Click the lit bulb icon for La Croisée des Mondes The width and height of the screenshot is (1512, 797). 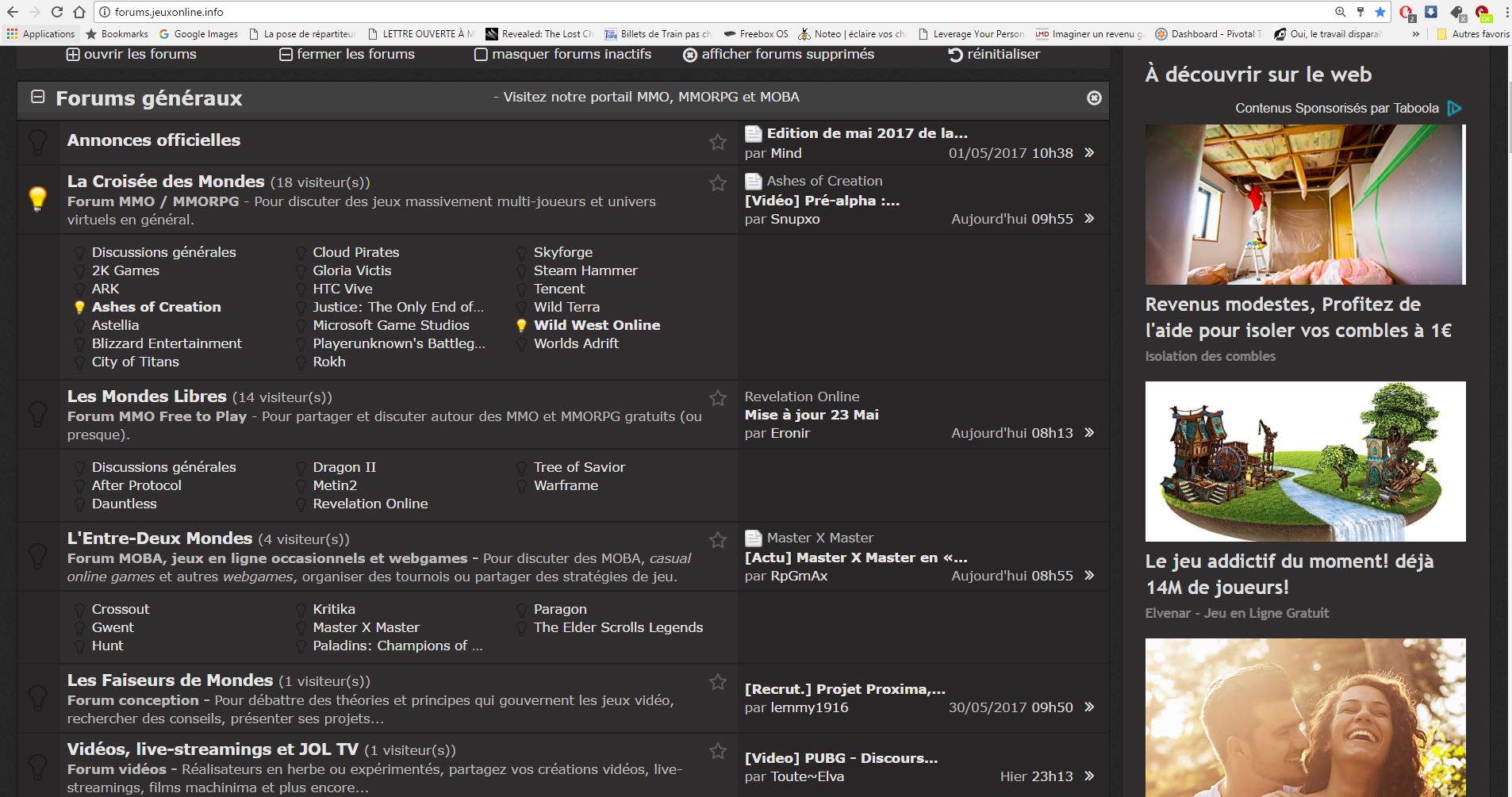(x=37, y=198)
